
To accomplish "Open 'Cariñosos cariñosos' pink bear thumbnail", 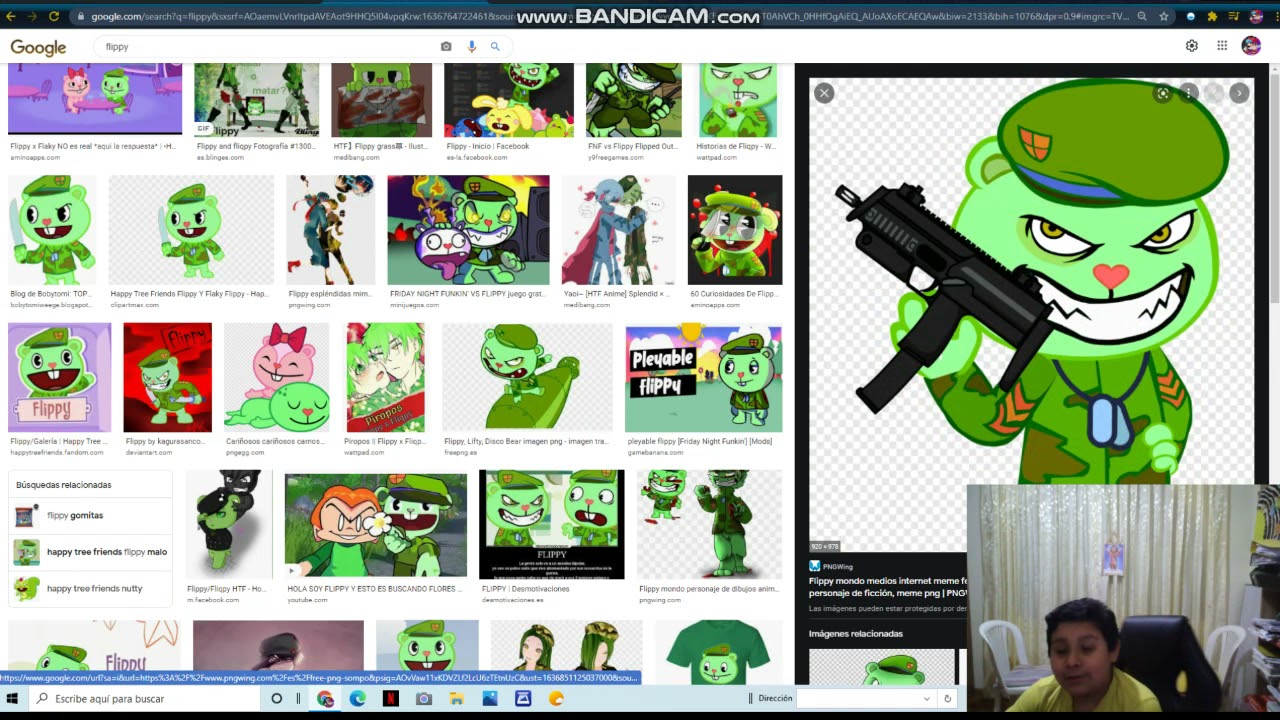I will pos(276,378).
